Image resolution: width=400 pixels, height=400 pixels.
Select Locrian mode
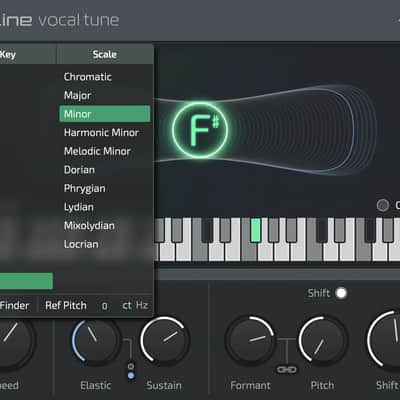click(x=81, y=244)
